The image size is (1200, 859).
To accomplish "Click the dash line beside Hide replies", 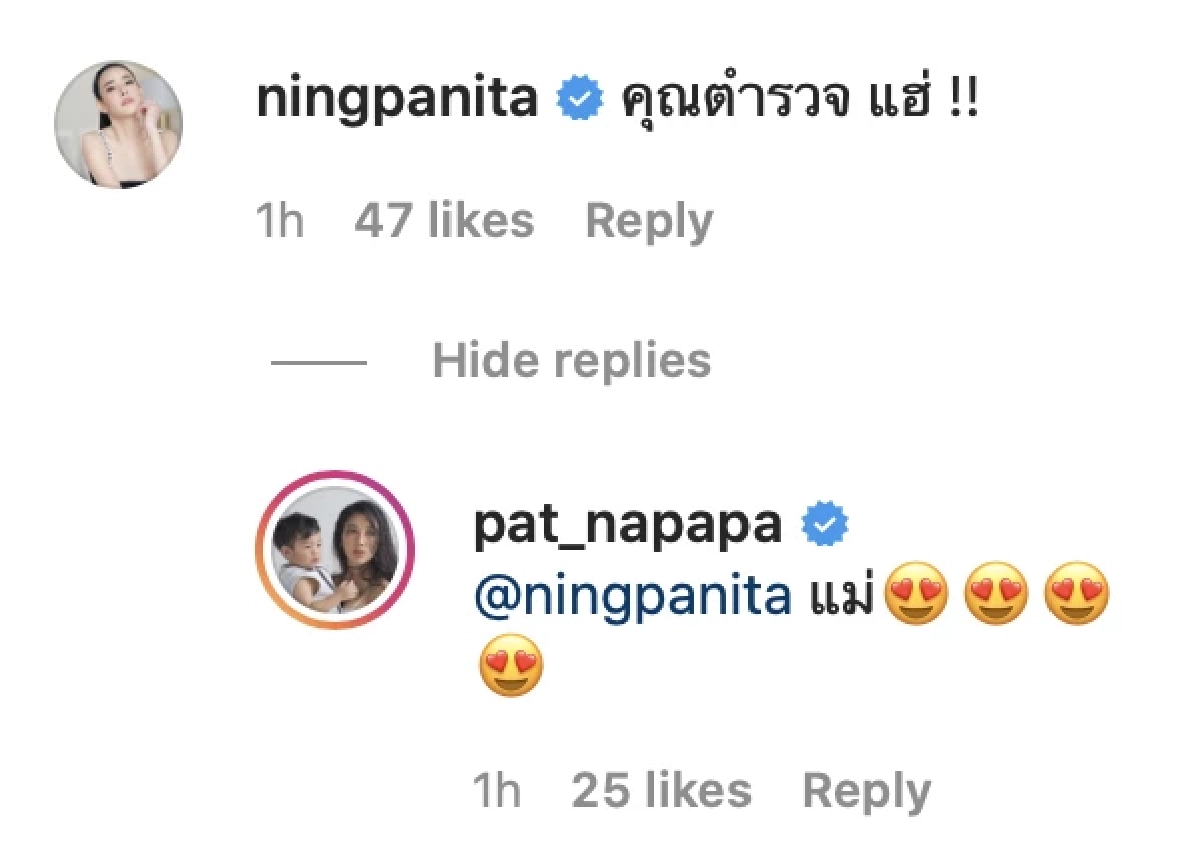I will point(319,361).
